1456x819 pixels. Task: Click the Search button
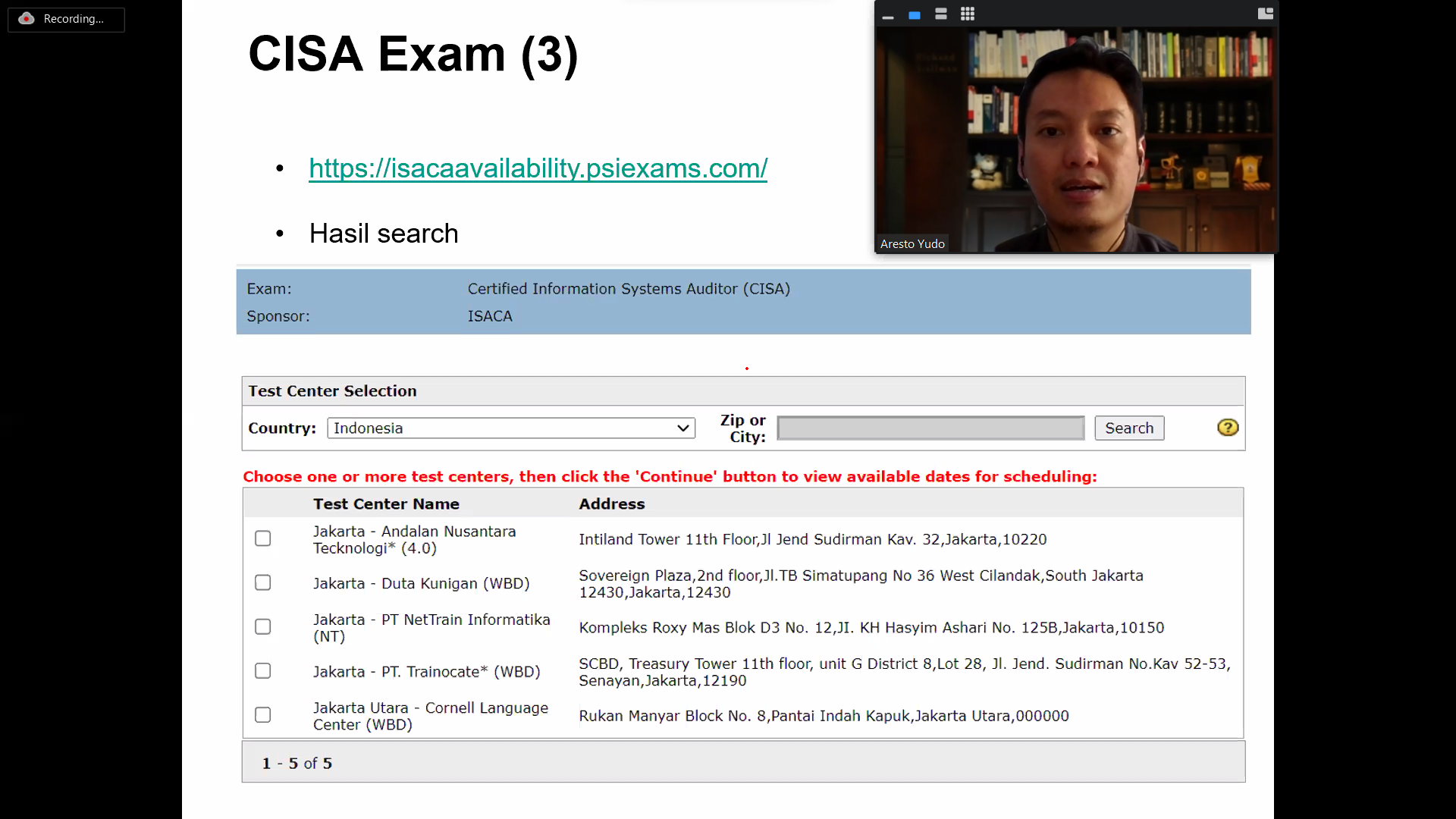(x=1128, y=428)
